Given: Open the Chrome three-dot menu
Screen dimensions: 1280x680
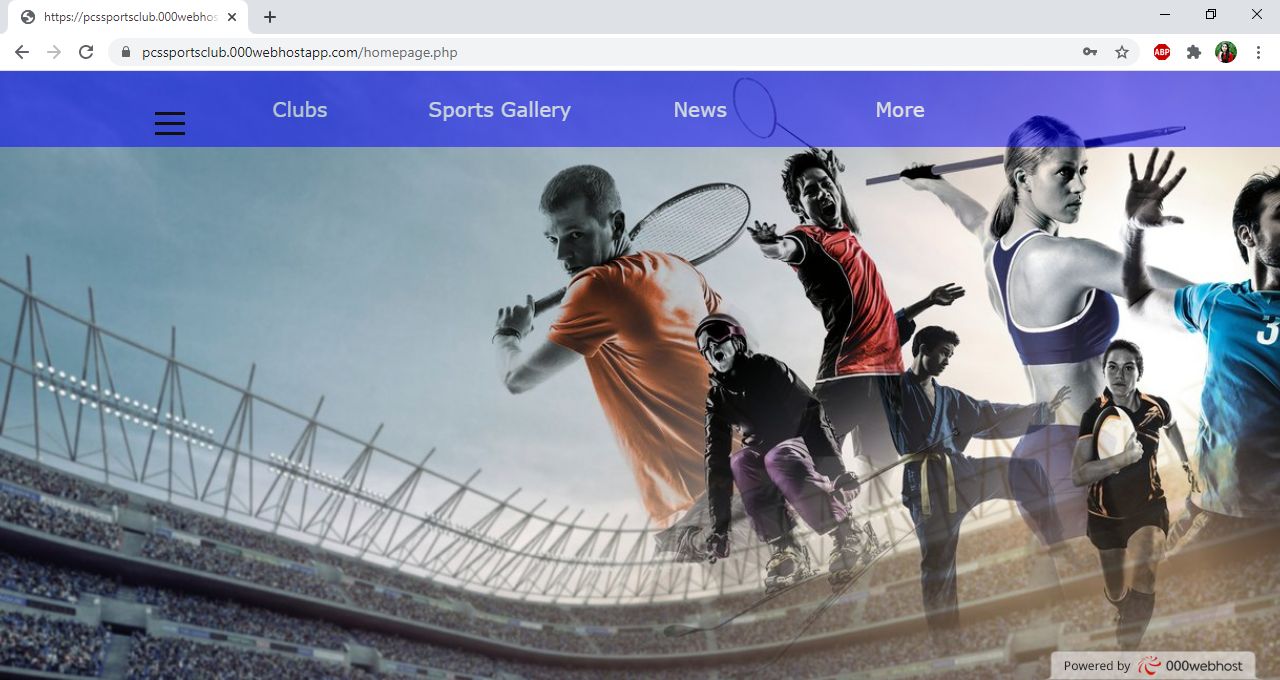Looking at the screenshot, I should 1257,51.
